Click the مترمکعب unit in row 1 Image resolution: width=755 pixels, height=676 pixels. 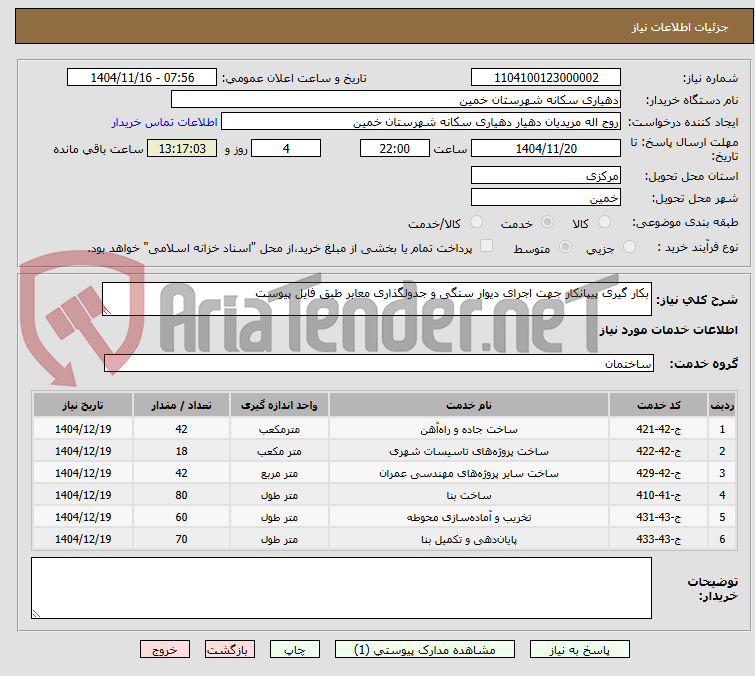point(279,429)
